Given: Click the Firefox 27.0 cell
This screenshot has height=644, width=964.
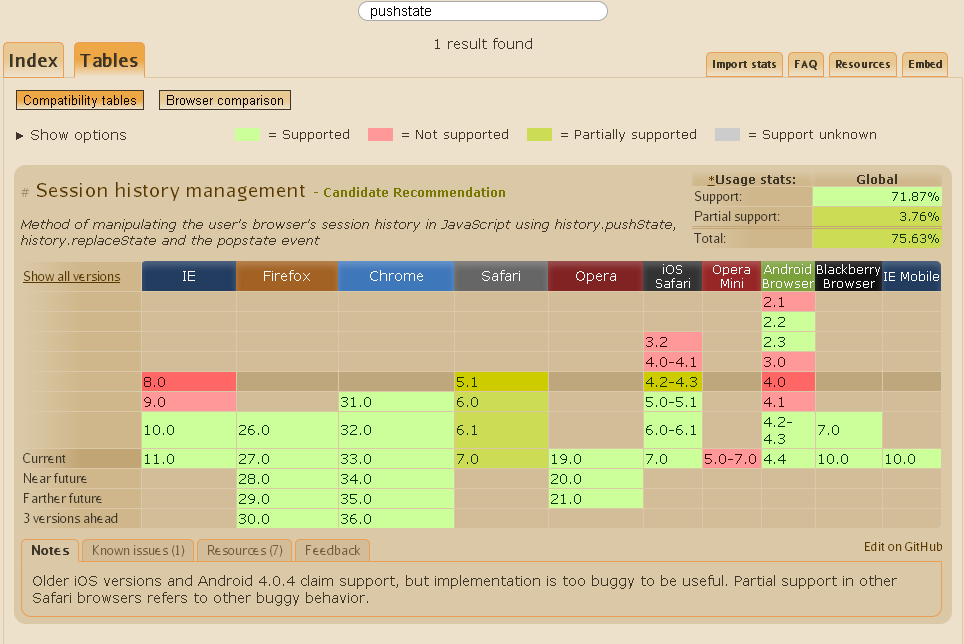Looking at the screenshot, I should [287, 459].
